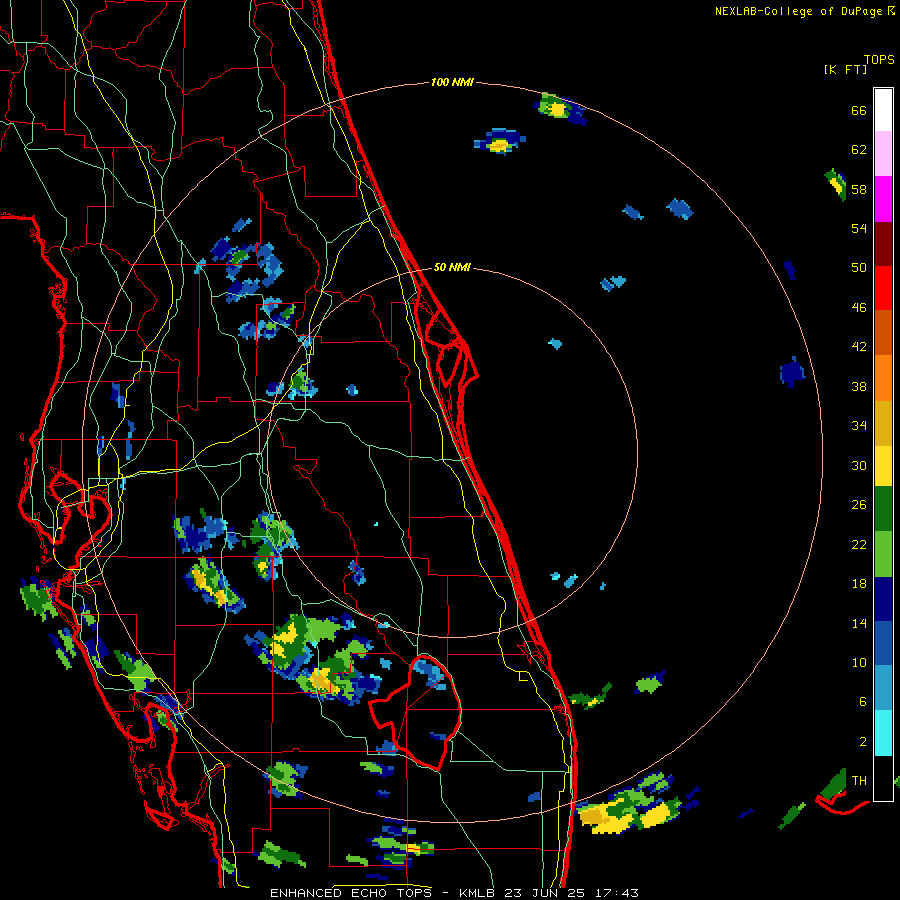Click the 18 legend value label

pos(859,584)
